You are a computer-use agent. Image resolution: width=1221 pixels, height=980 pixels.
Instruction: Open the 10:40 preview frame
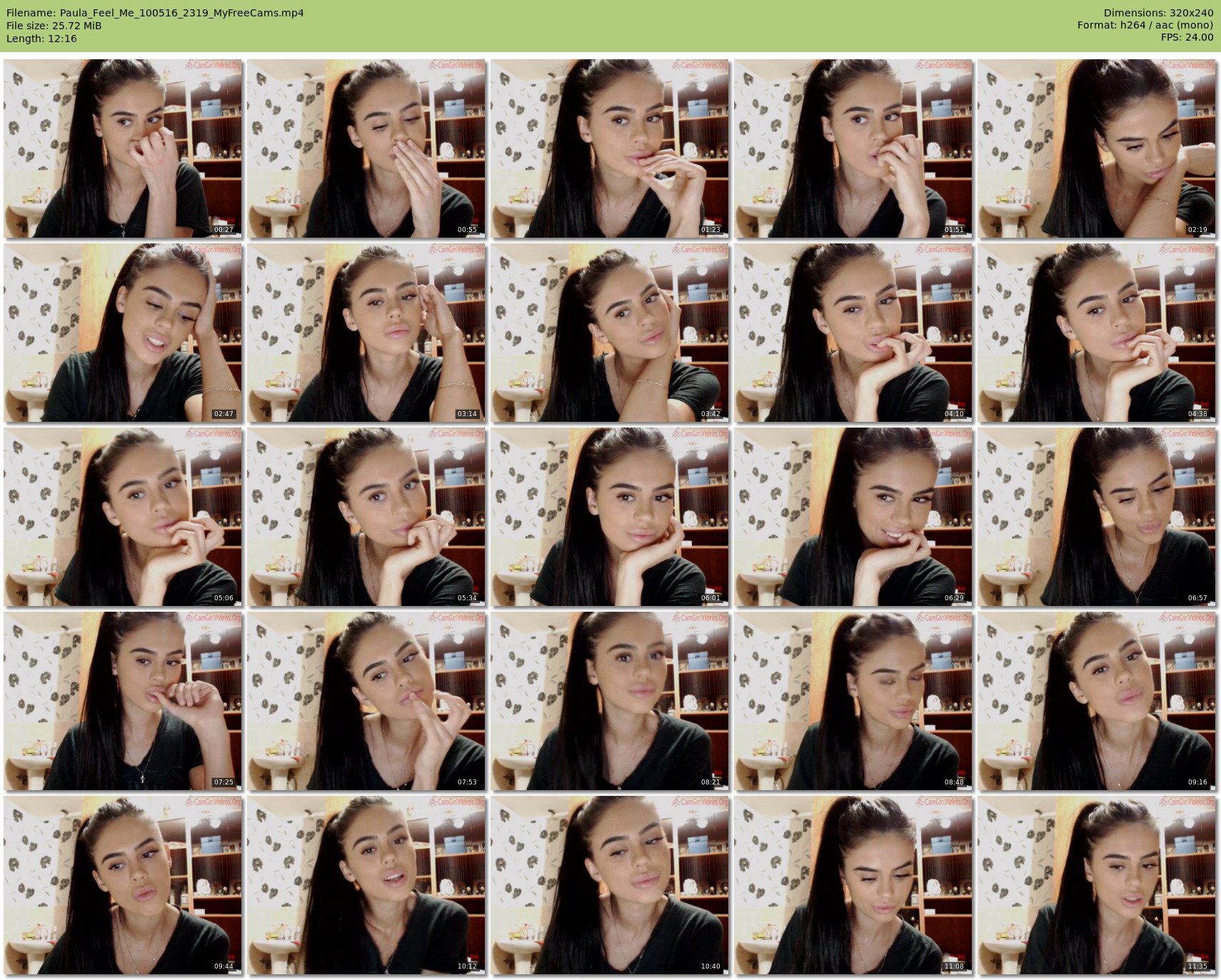(x=610, y=885)
